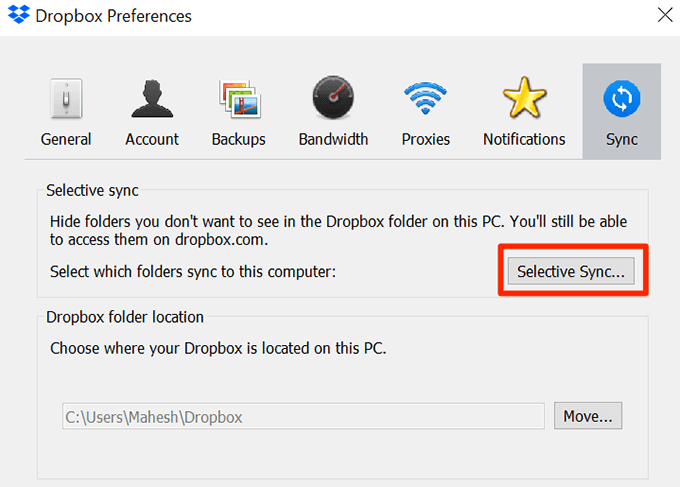Viewport: 680px width, 487px height.
Task: Click the Dropbox logo in title bar
Action: tap(21, 16)
